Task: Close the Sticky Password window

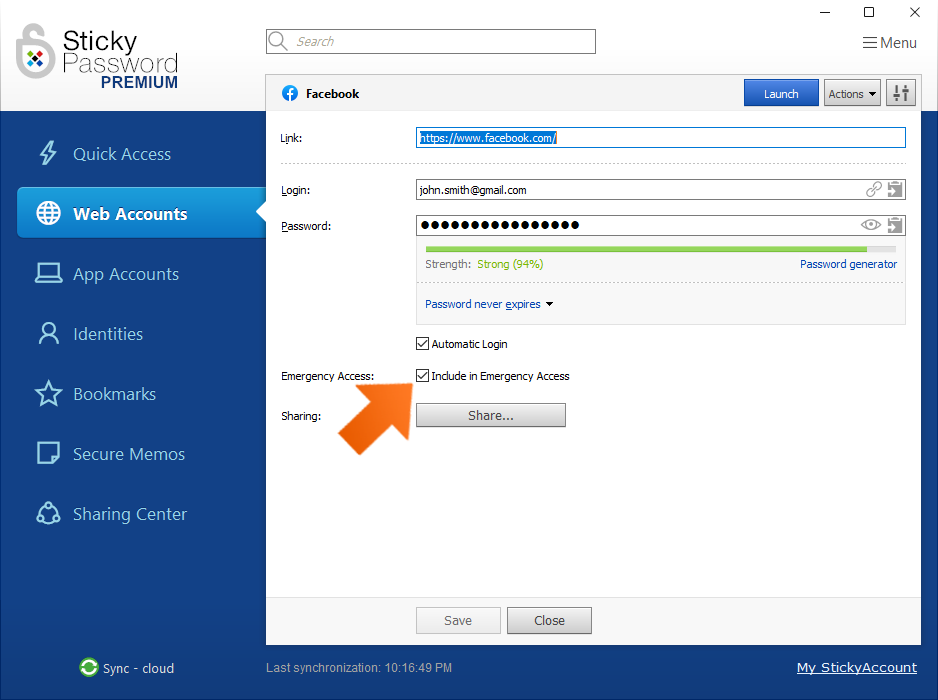Action: coord(915,12)
